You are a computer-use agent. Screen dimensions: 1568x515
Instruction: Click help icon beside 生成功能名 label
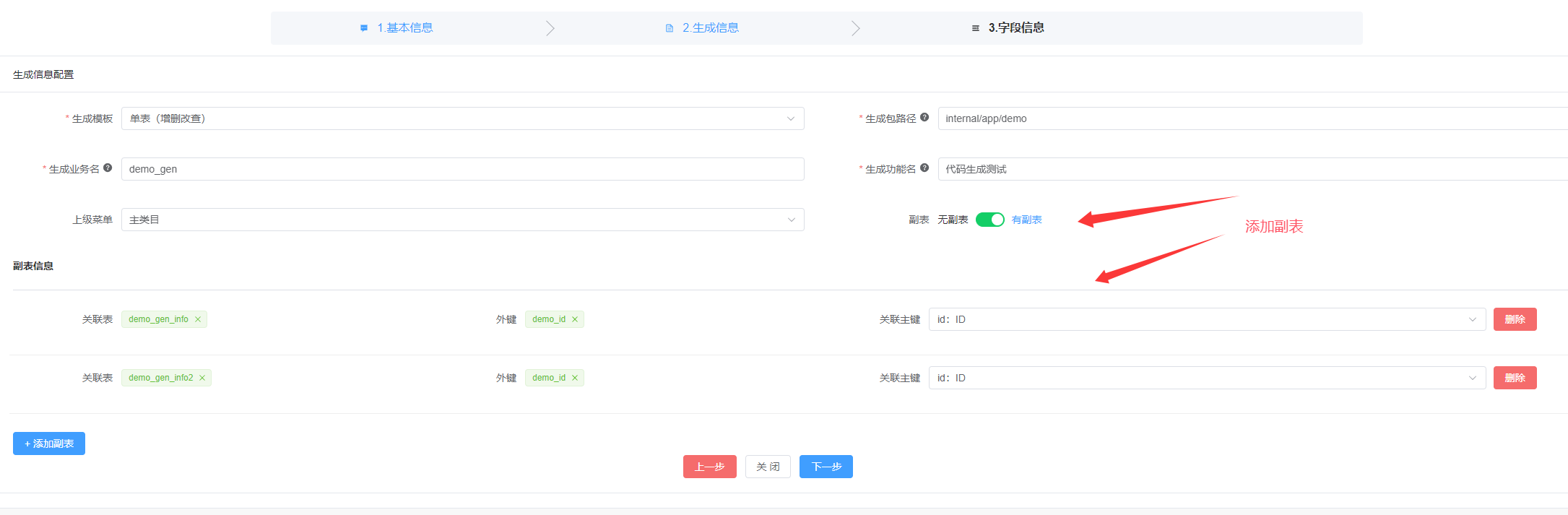click(x=924, y=168)
